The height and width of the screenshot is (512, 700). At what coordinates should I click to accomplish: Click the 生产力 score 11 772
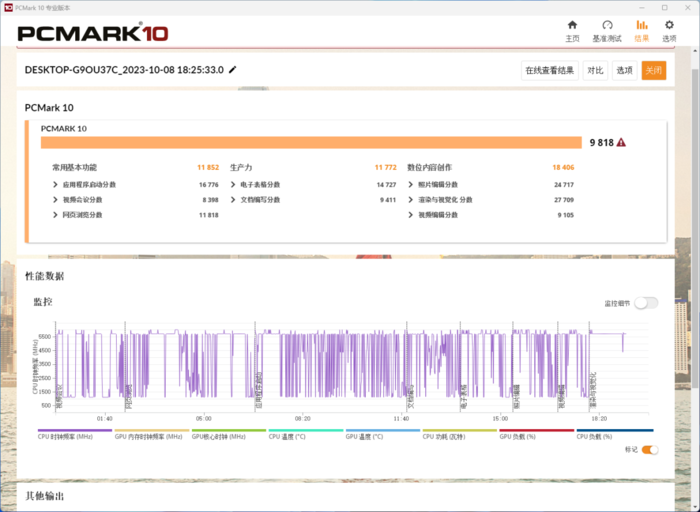[x=385, y=167]
